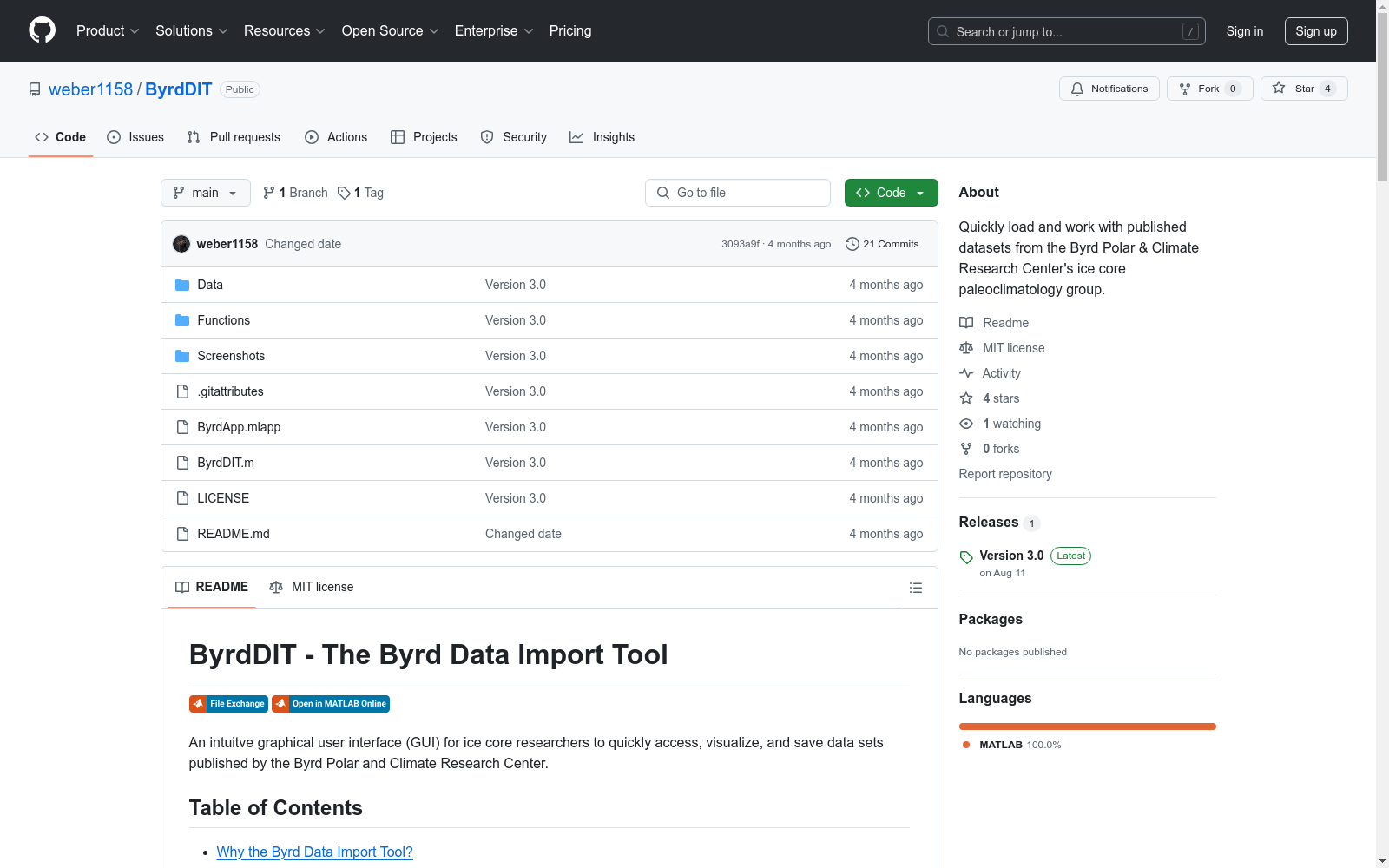Focus the Go to file field
The width and height of the screenshot is (1389, 868).
(x=738, y=193)
